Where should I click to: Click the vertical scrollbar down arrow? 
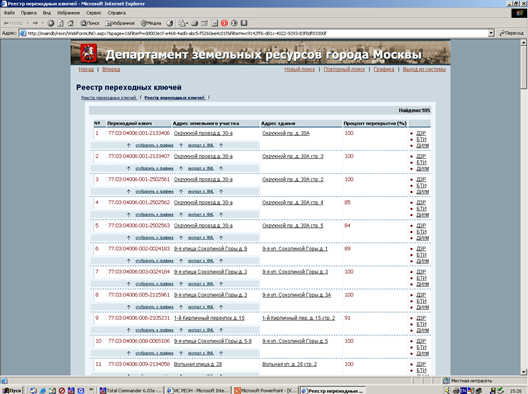tap(524, 372)
